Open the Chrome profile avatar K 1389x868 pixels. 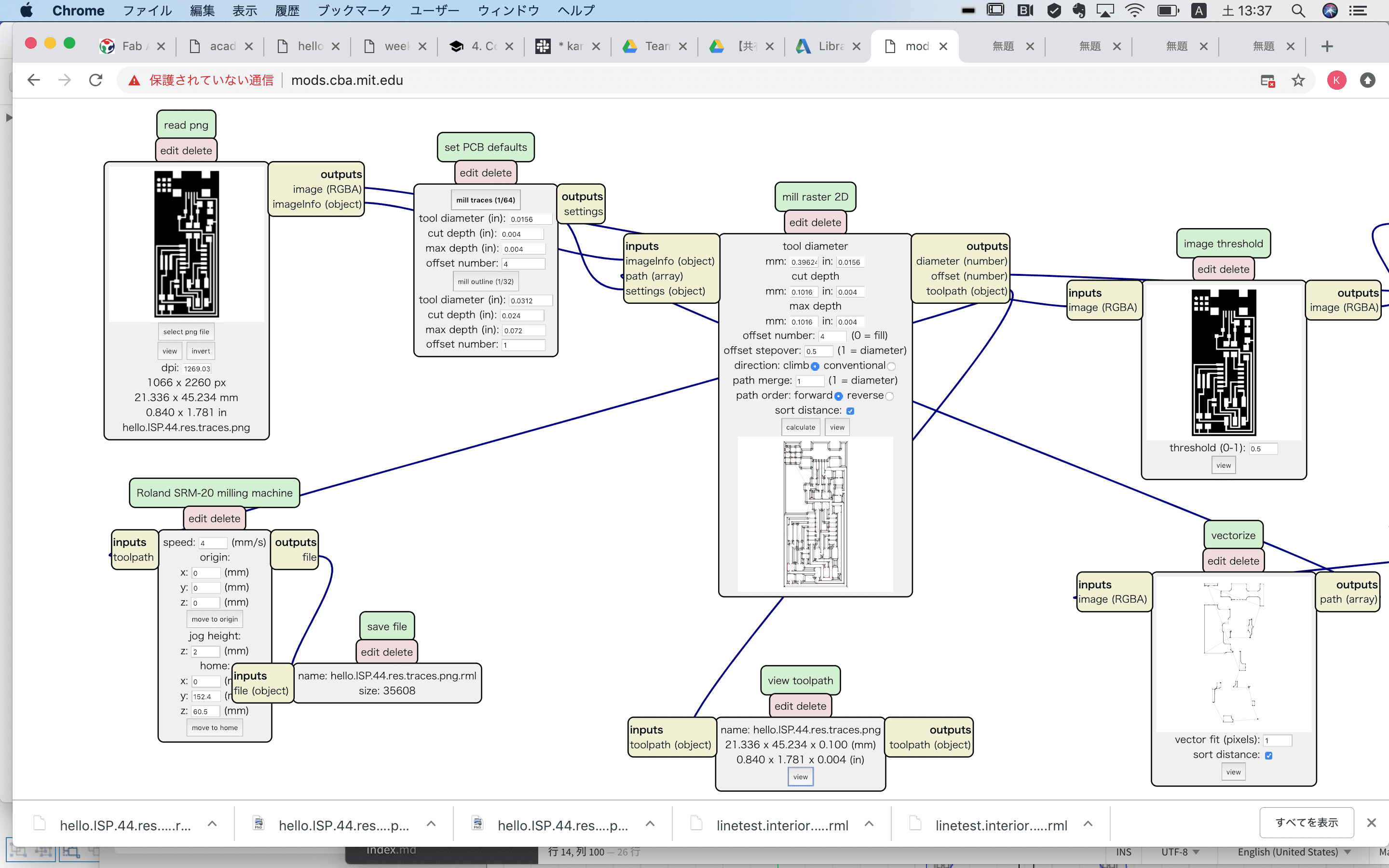click(1336, 81)
